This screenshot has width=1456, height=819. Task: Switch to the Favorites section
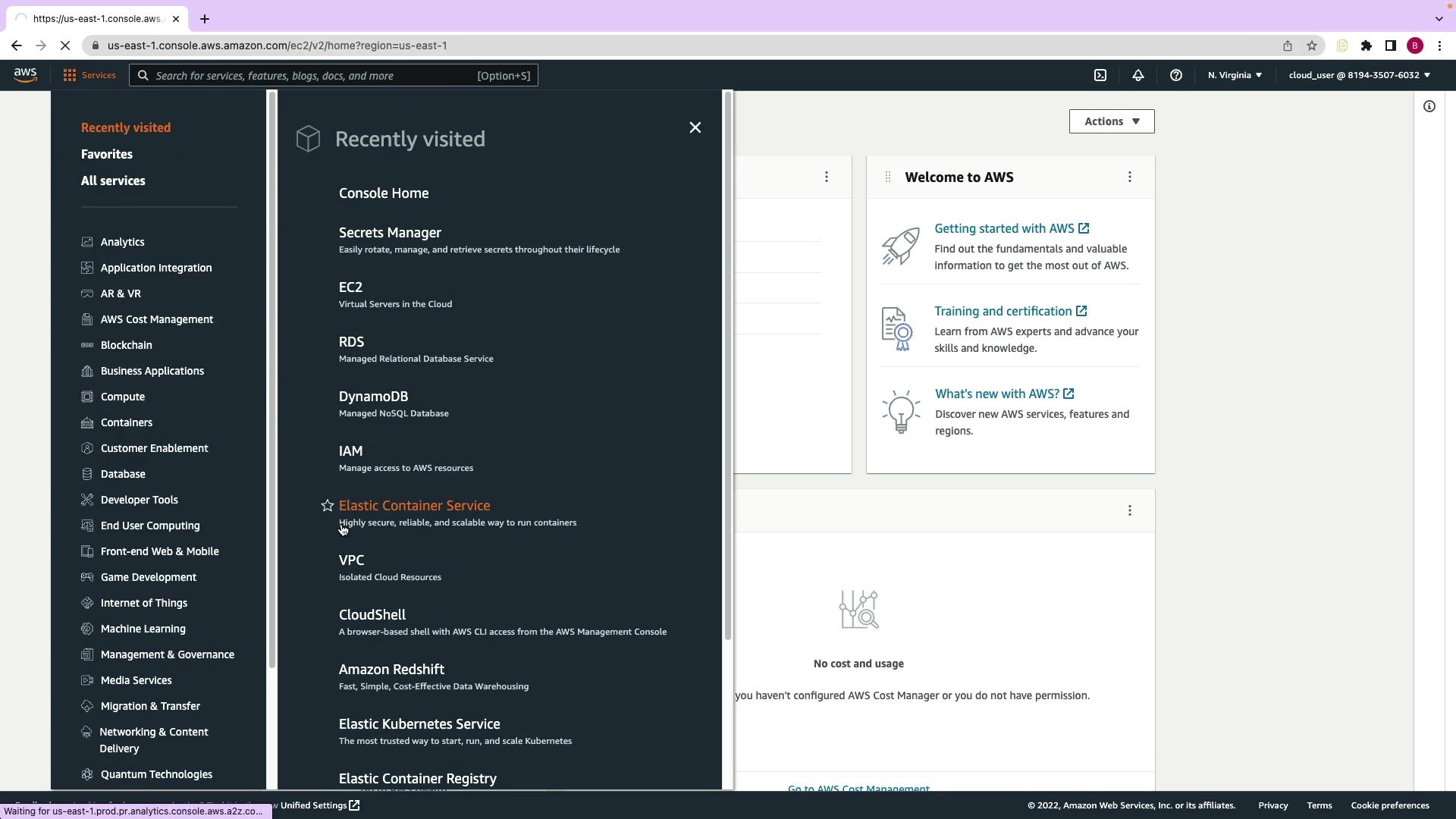pyautogui.click(x=107, y=154)
